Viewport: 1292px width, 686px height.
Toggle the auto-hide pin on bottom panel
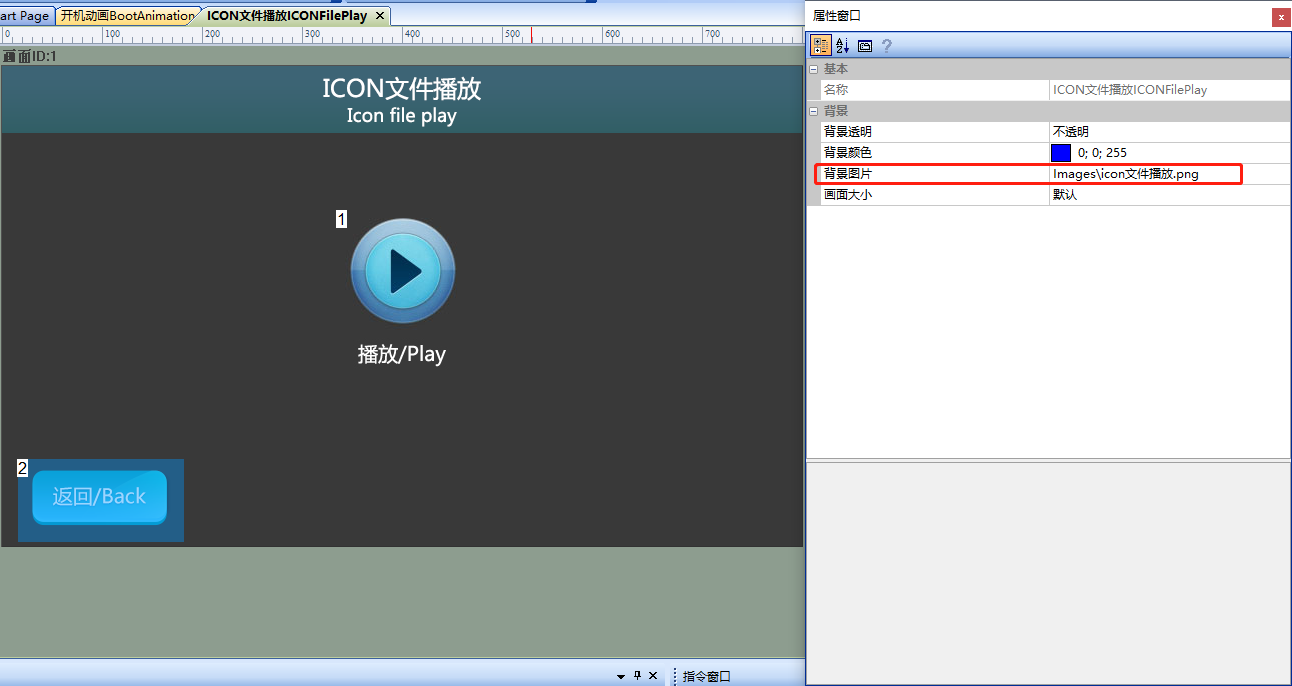[637, 676]
